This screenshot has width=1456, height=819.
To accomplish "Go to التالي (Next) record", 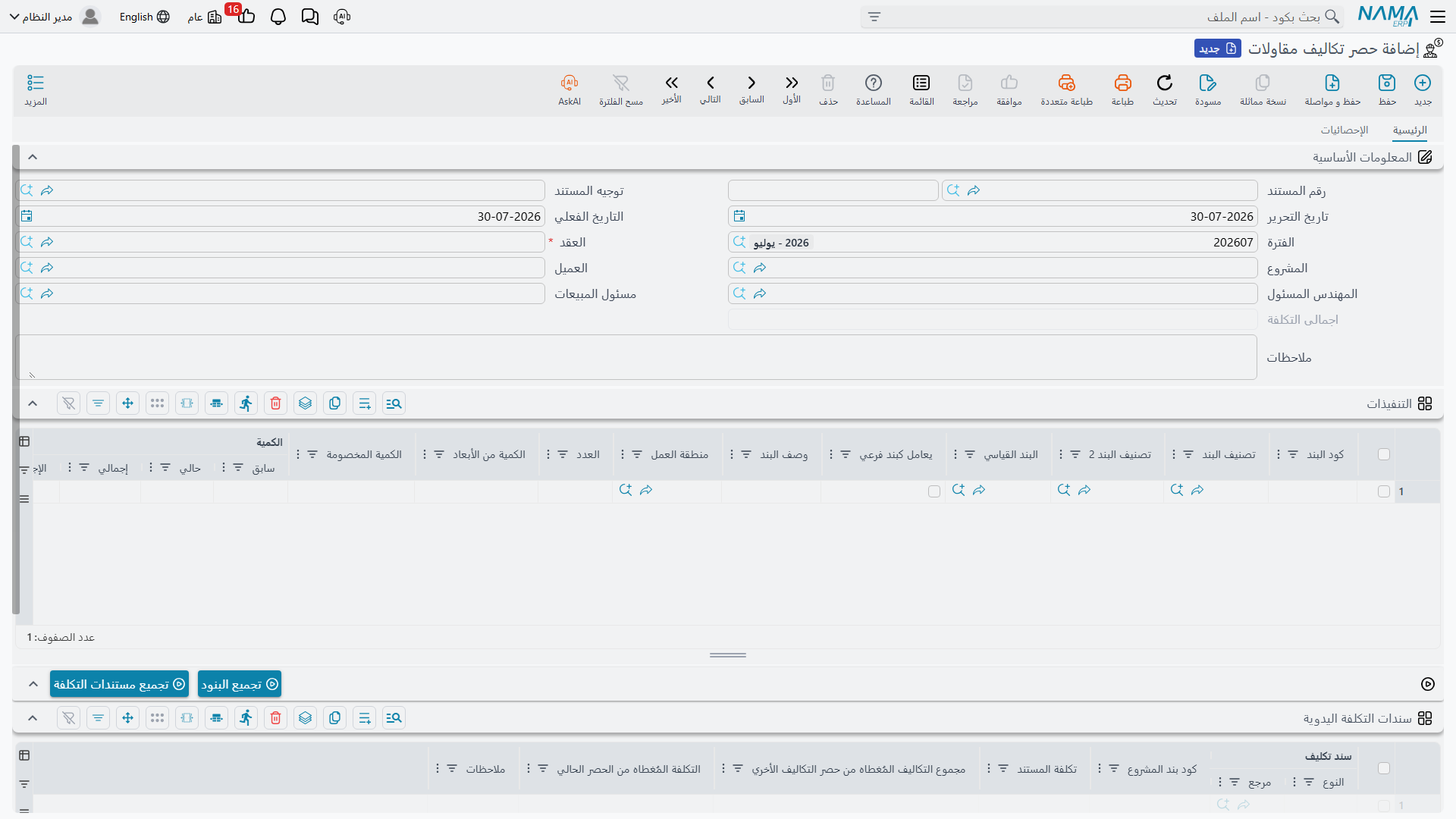I will pyautogui.click(x=711, y=88).
